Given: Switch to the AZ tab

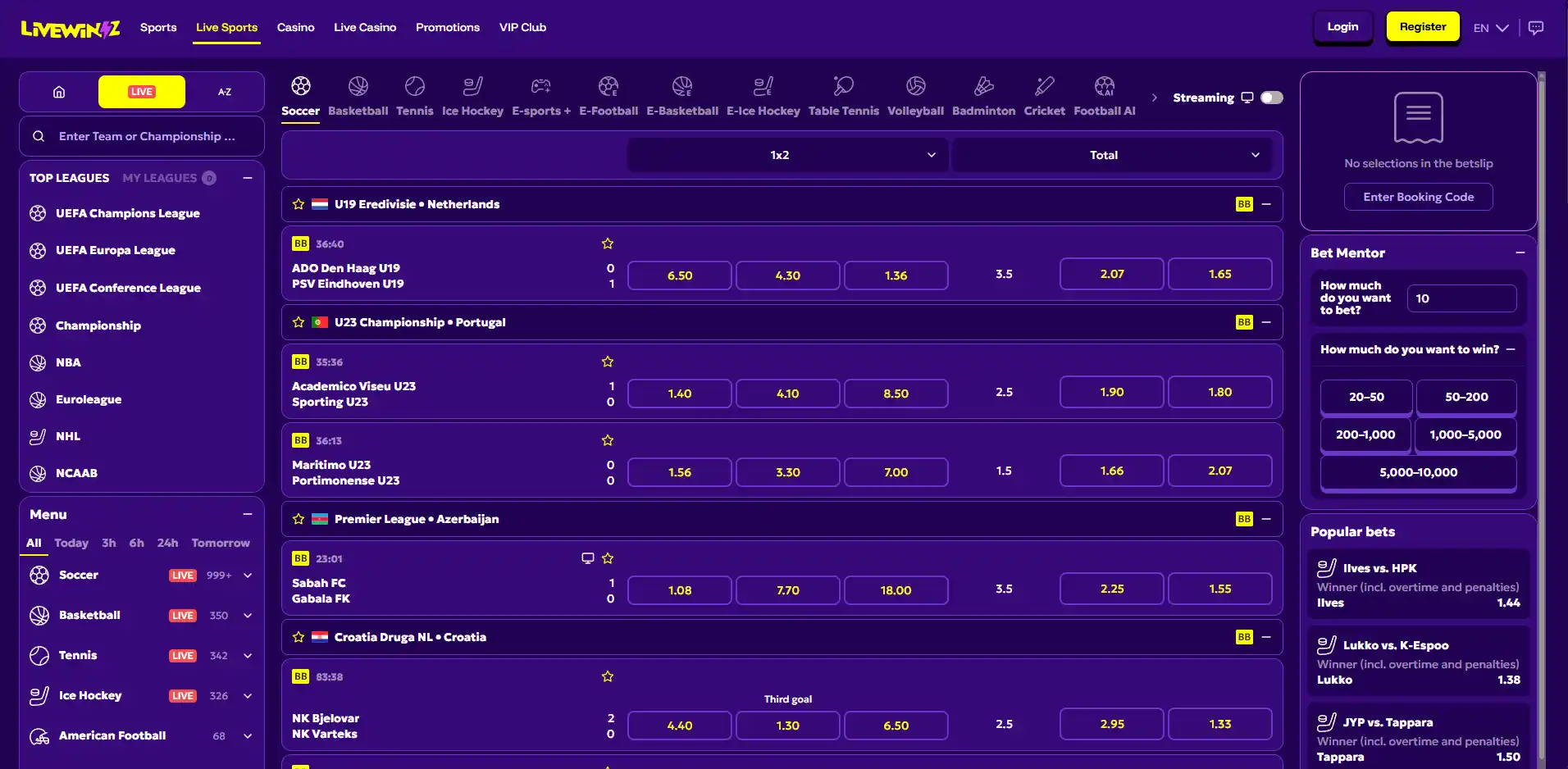Looking at the screenshot, I should 225,92.
